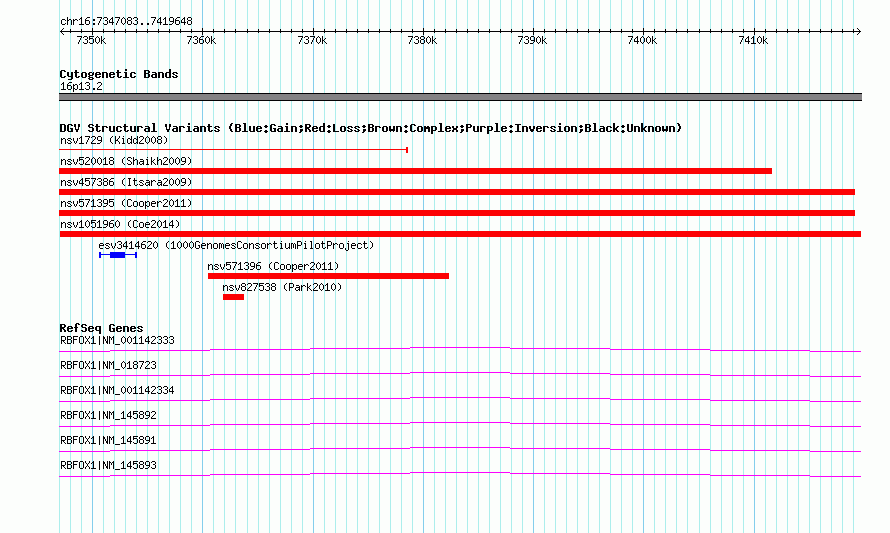Select the nsv571396 red loss bar

tap(329, 276)
